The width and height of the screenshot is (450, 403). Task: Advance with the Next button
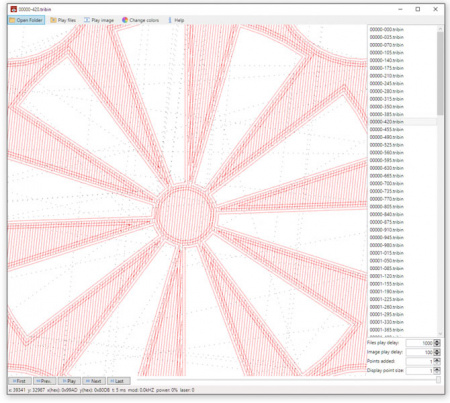point(94,381)
